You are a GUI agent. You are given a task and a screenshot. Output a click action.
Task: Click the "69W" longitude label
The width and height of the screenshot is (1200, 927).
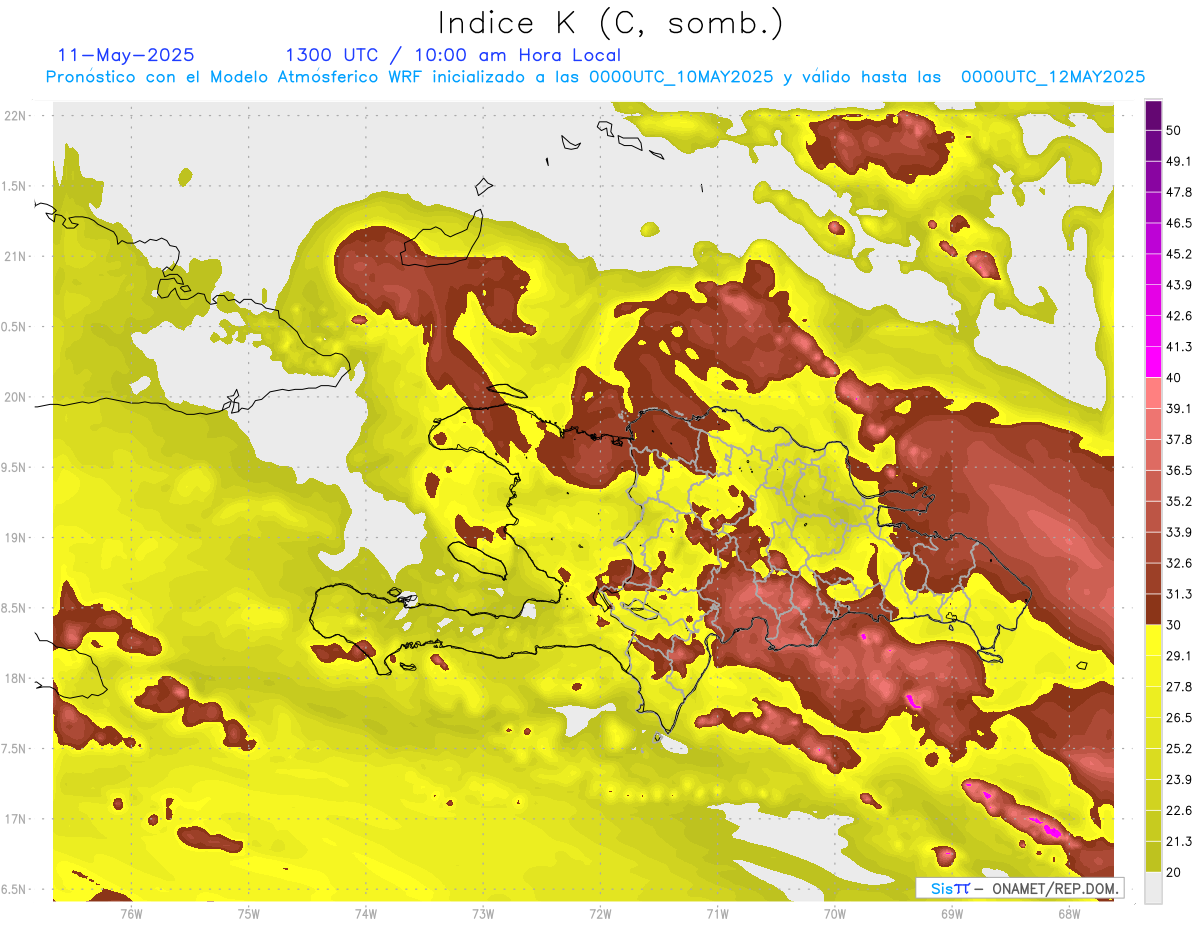952,914
